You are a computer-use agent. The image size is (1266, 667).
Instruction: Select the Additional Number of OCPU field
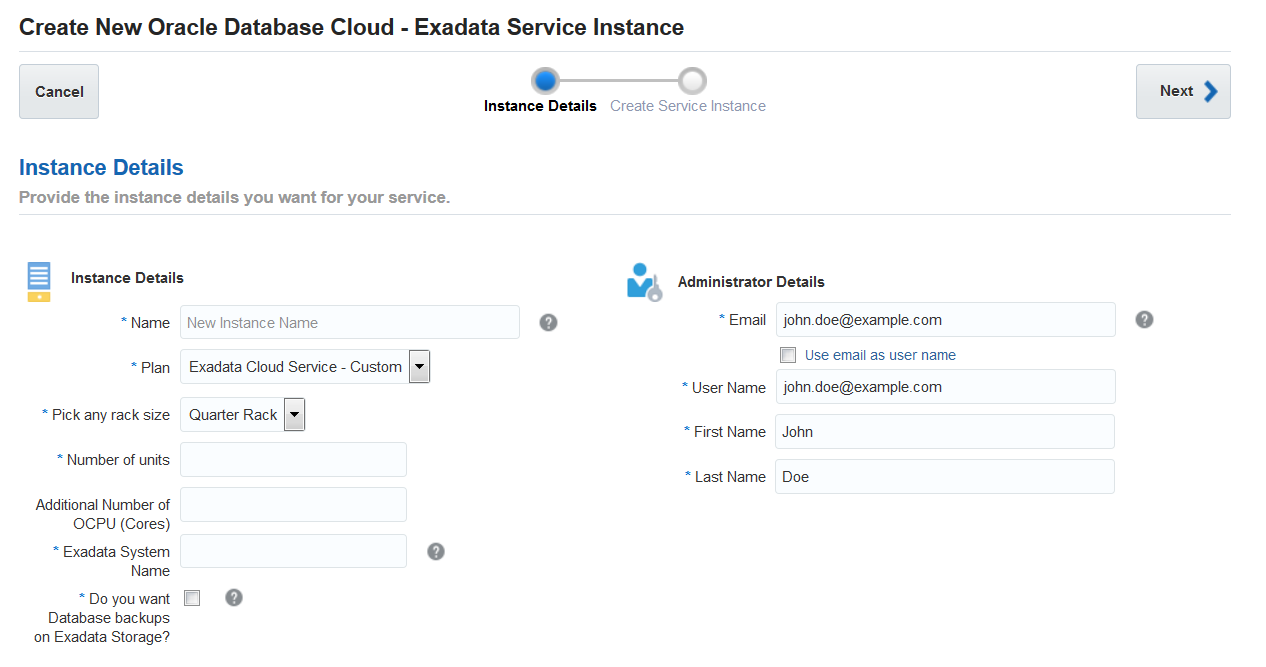[293, 504]
